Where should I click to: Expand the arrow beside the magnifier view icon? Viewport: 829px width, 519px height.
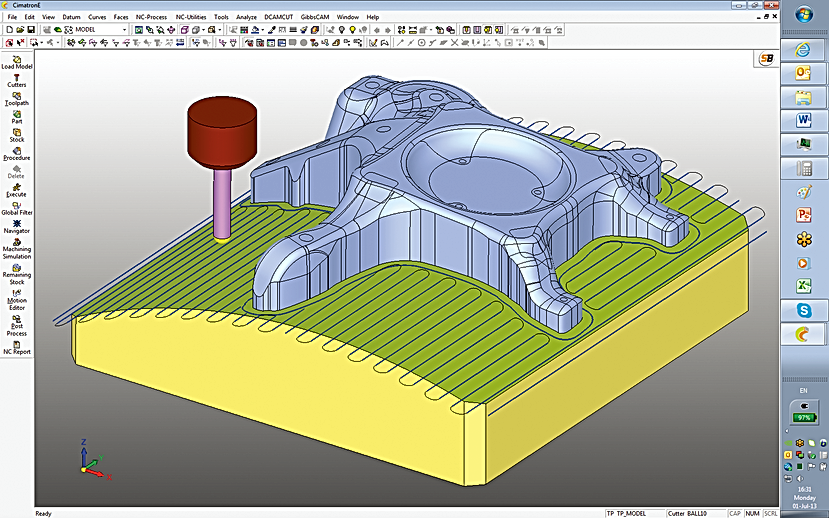[219, 30]
